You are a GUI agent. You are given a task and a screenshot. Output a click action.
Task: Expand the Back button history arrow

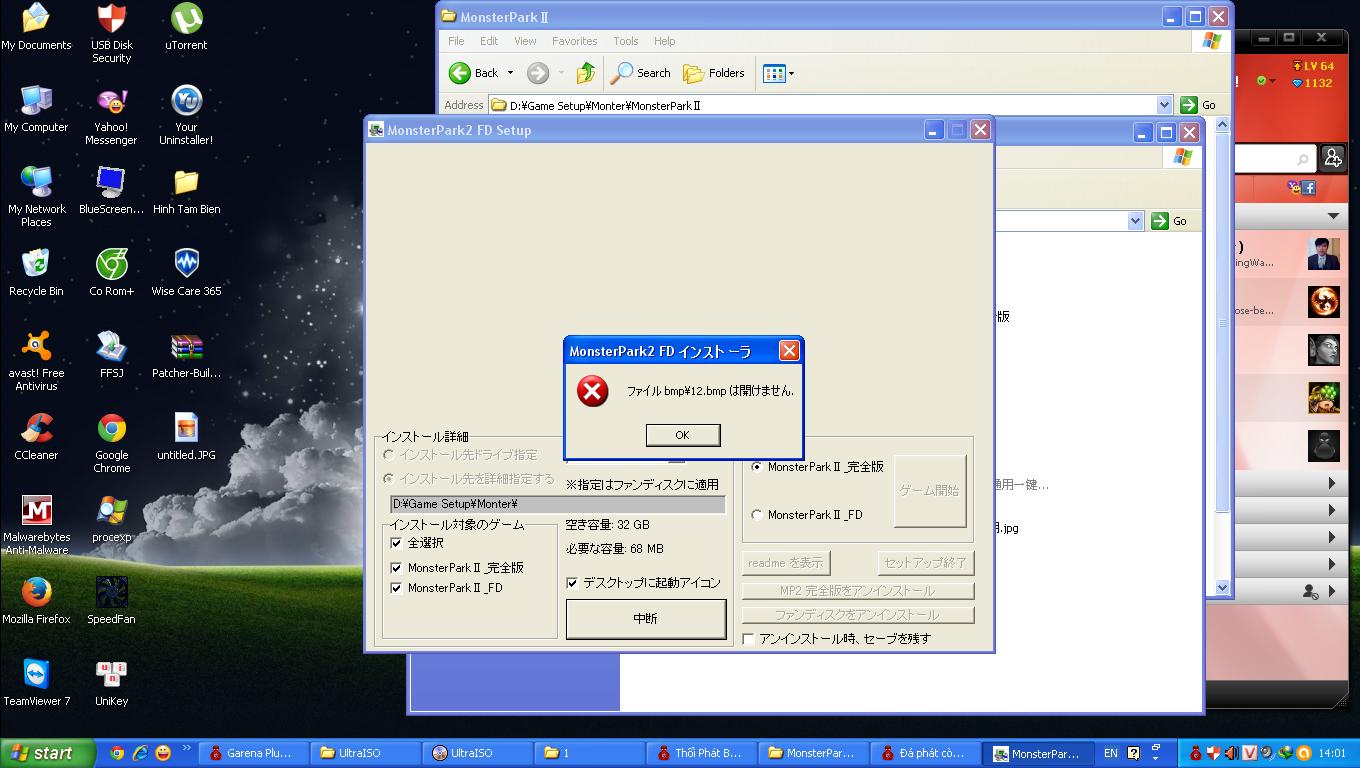510,73
